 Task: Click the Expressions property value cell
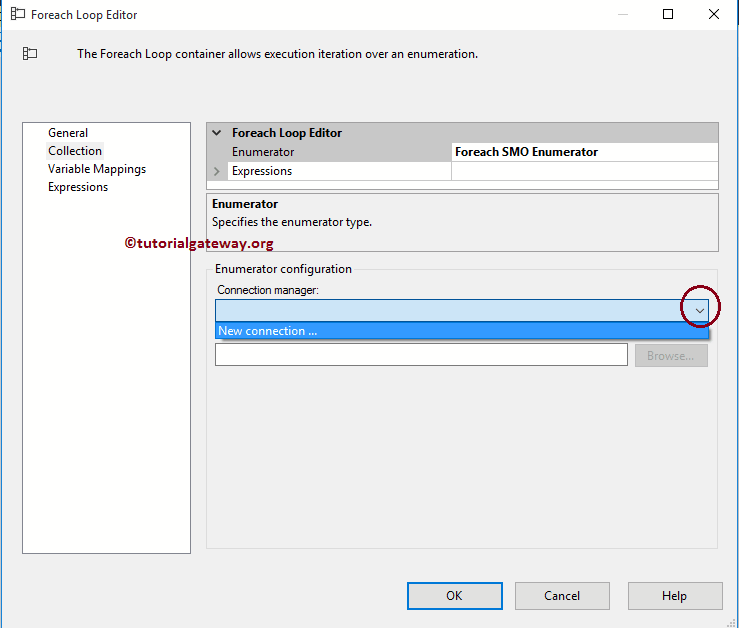584,171
